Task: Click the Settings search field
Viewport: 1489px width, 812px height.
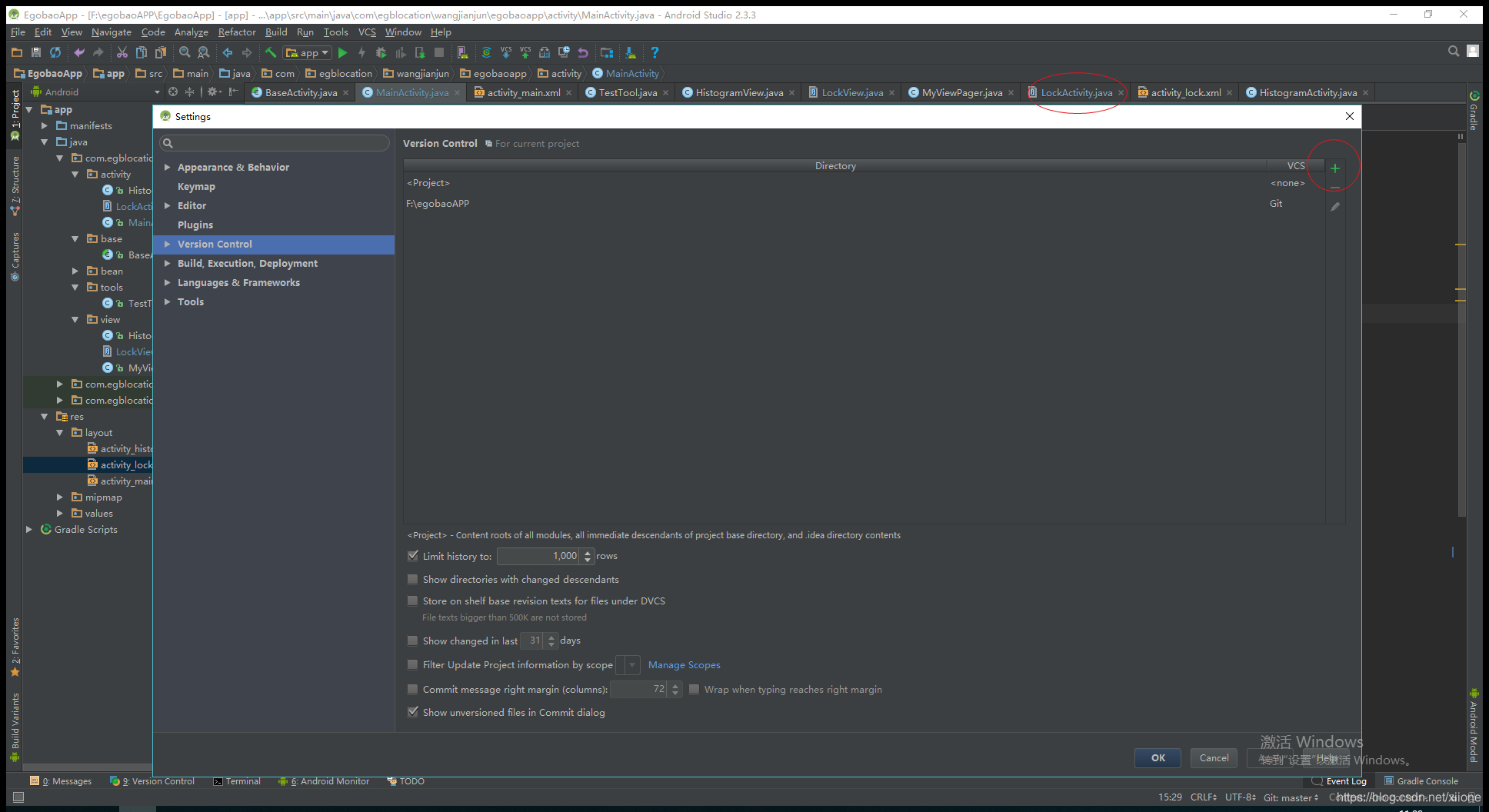Action: [275, 143]
